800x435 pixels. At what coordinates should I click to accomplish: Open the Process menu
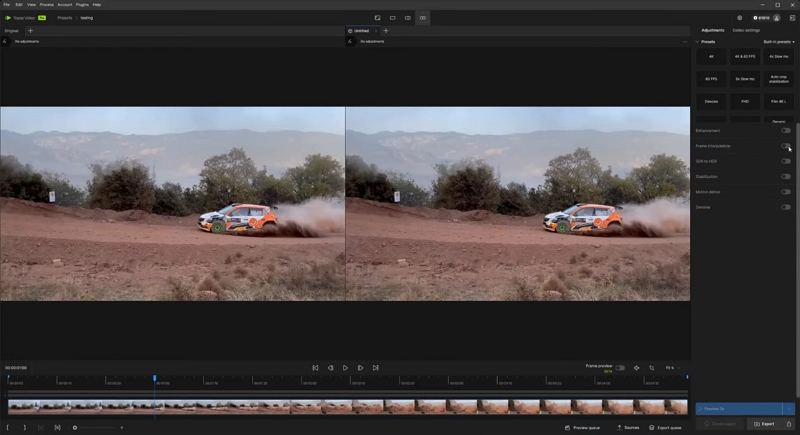coord(47,5)
